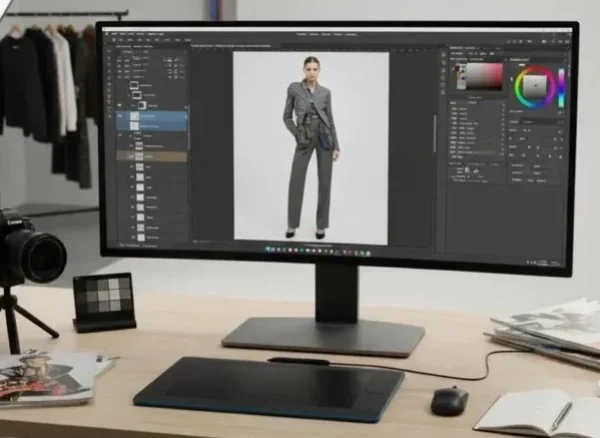Select the lower blue-highlighted layer row

(x=152, y=126)
